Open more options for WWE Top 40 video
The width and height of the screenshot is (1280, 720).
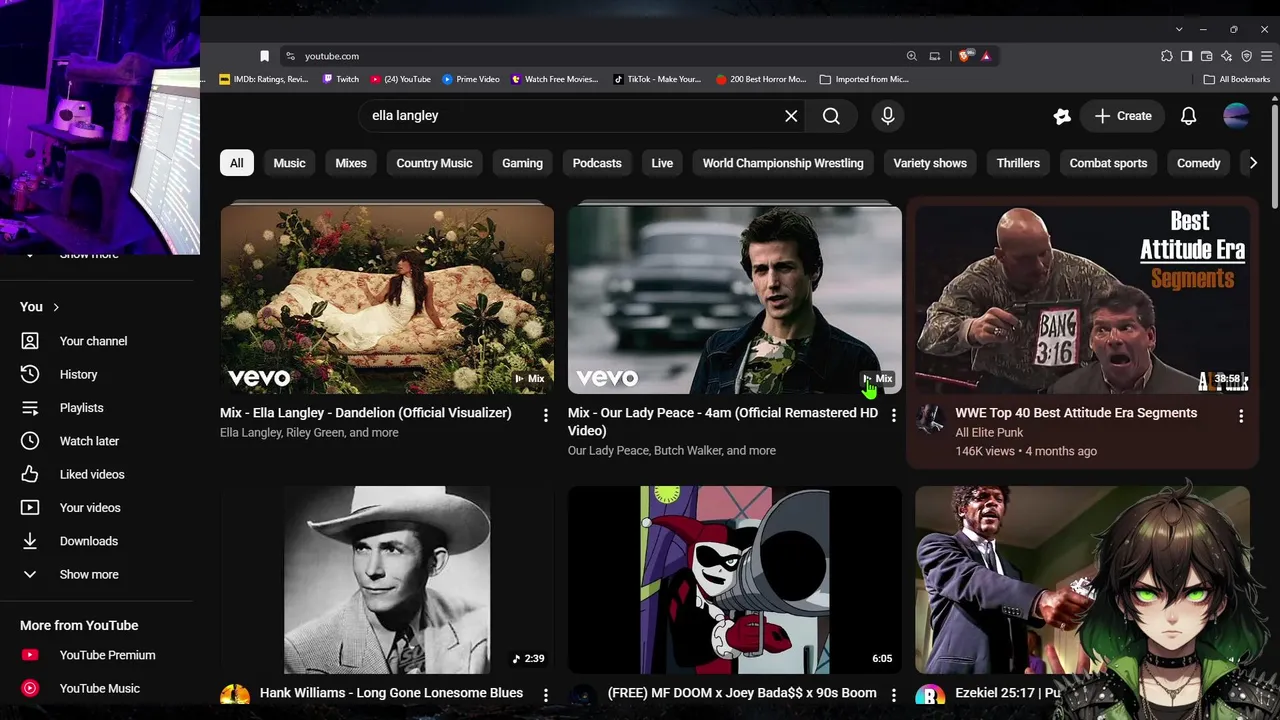1241,416
